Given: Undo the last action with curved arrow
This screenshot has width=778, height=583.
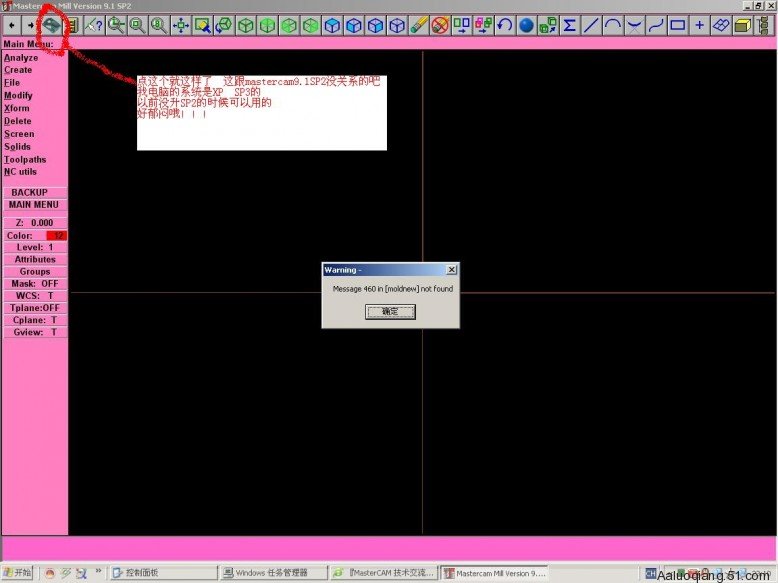Looking at the screenshot, I should [x=505, y=25].
